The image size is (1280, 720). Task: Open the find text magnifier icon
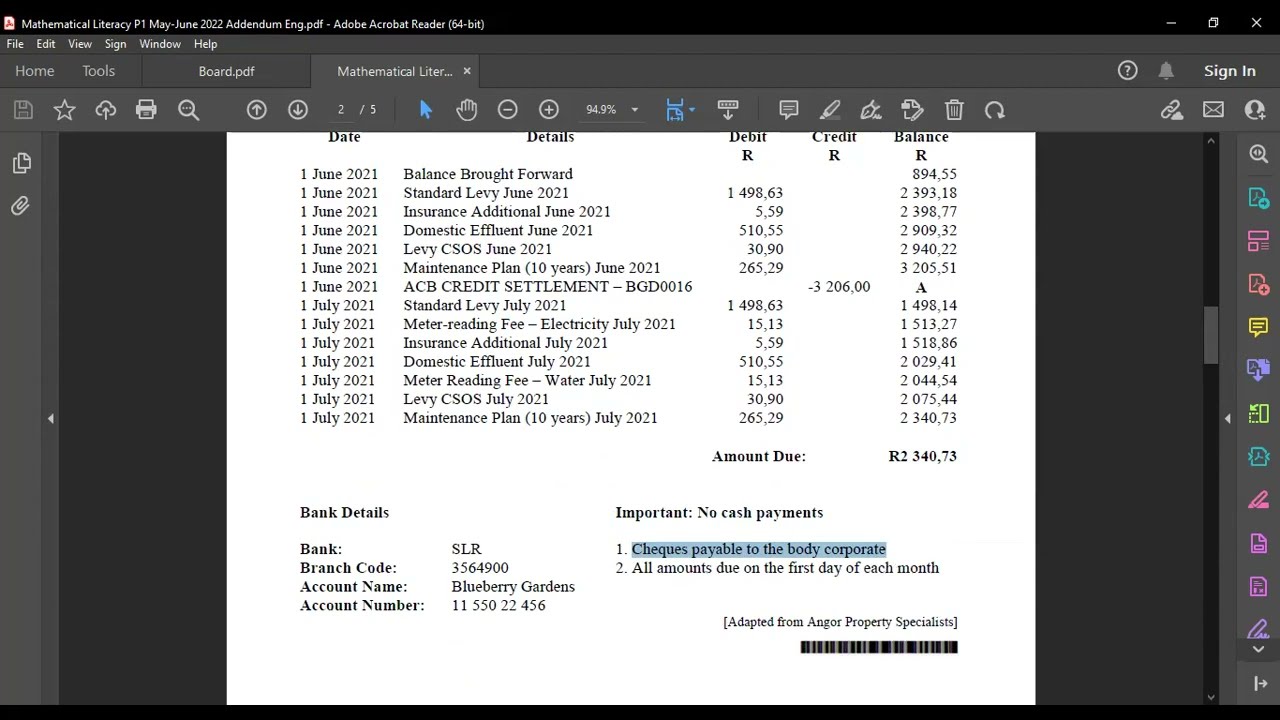(188, 110)
